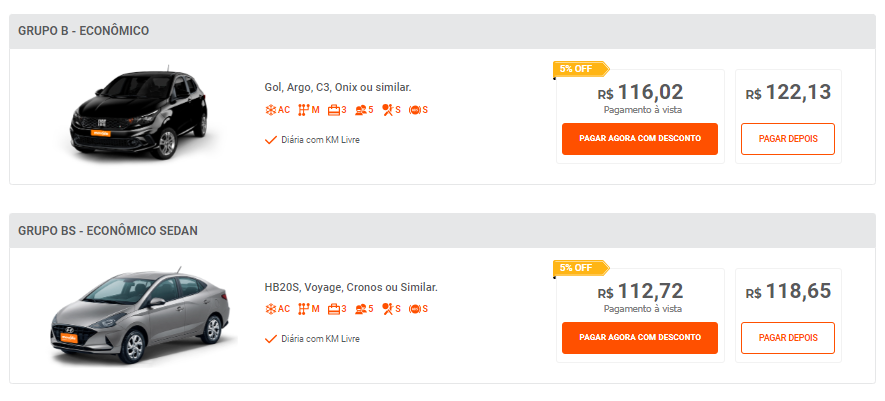Click the air conditioning icon for Grupo B
Viewport: 885px width, 401px height.
270,110
